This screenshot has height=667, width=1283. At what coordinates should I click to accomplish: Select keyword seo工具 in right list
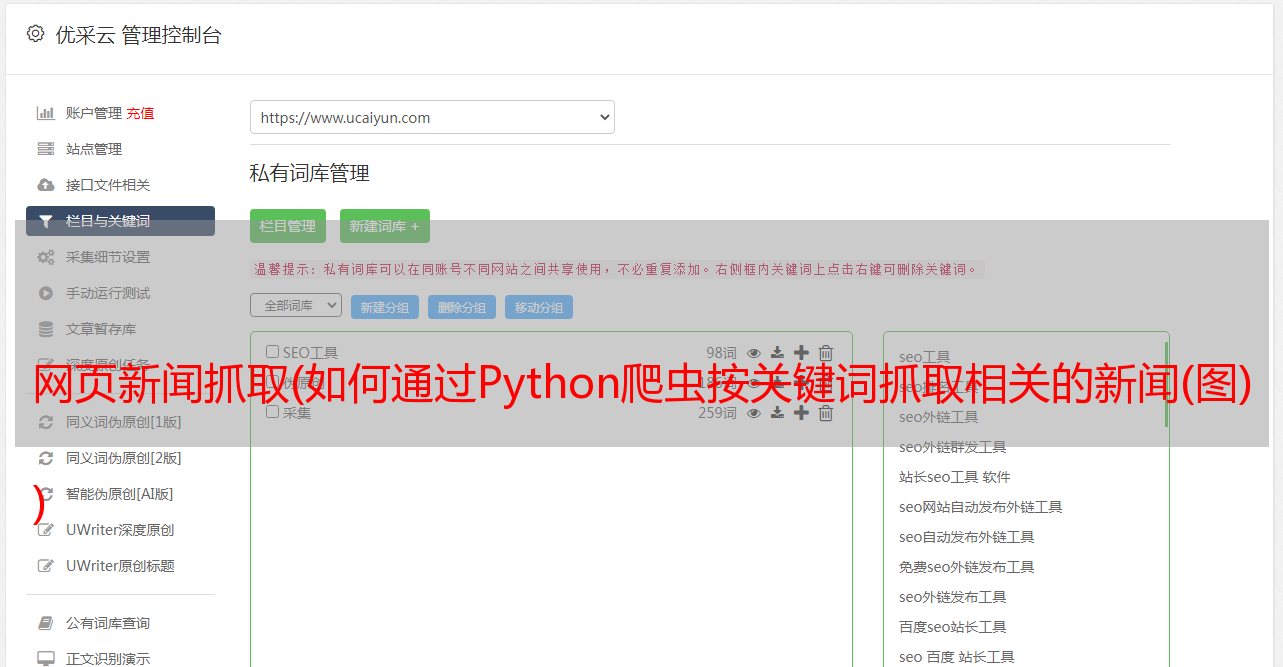pyautogui.click(x=925, y=357)
